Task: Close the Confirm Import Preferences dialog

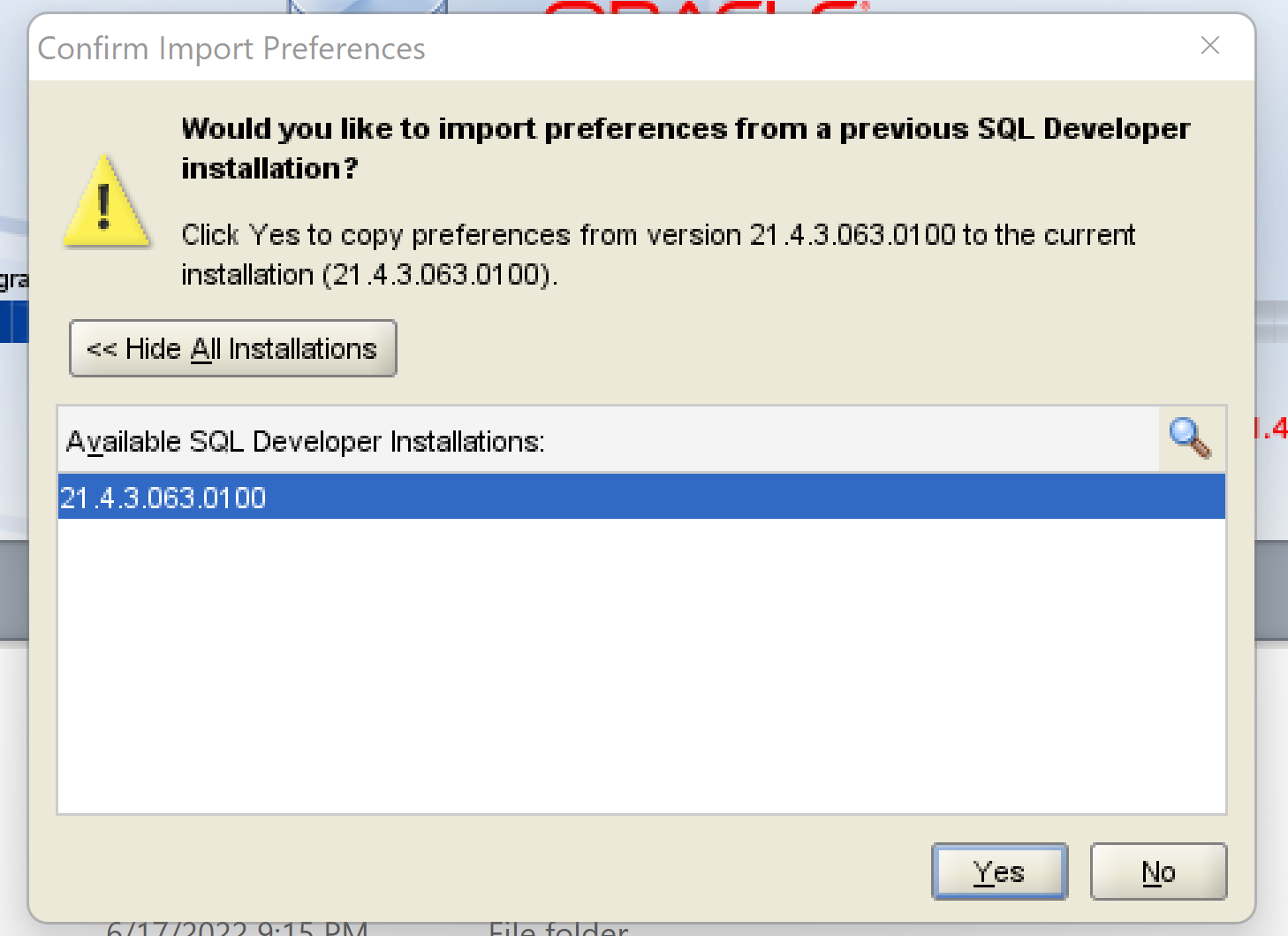Action: tap(1210, 46)
